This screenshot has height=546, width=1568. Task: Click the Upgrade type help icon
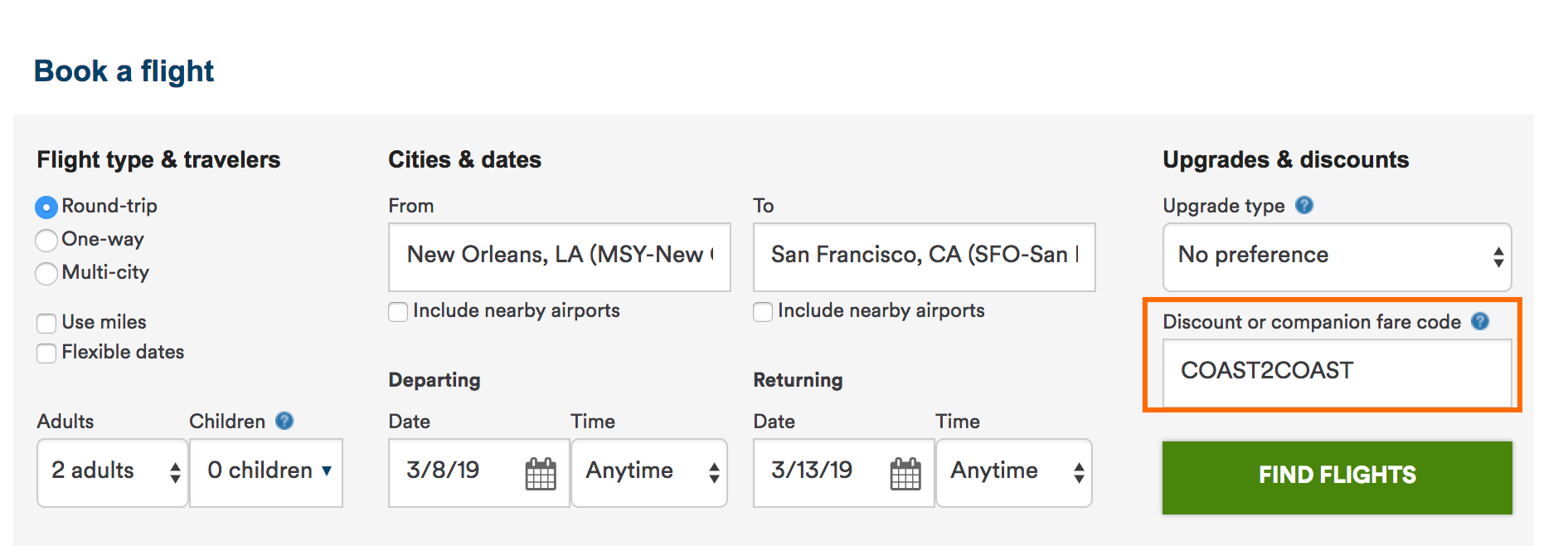pyautogui.click(x=1304, y=205)
